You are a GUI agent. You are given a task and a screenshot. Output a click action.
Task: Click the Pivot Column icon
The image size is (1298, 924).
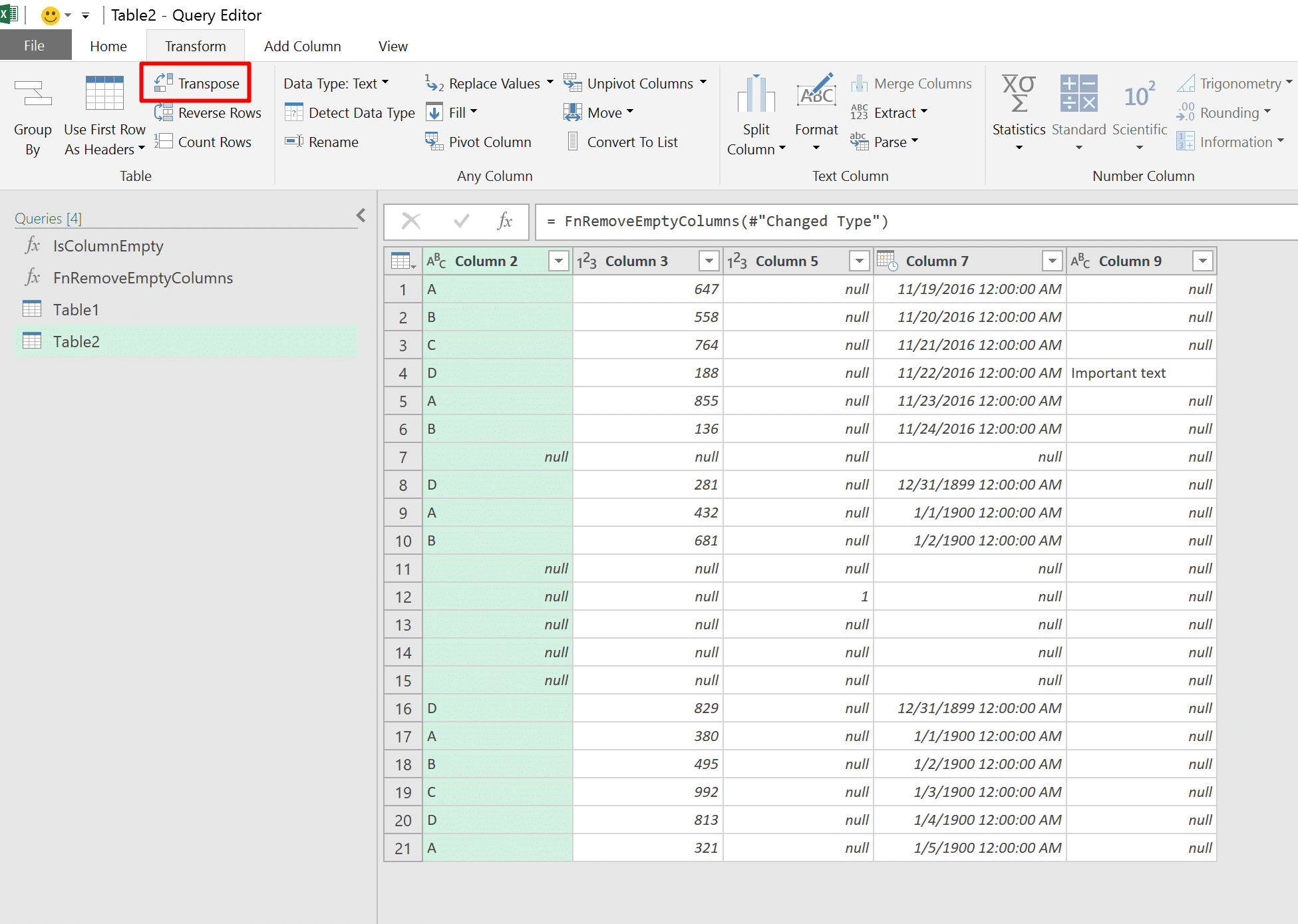click(434, 142)
